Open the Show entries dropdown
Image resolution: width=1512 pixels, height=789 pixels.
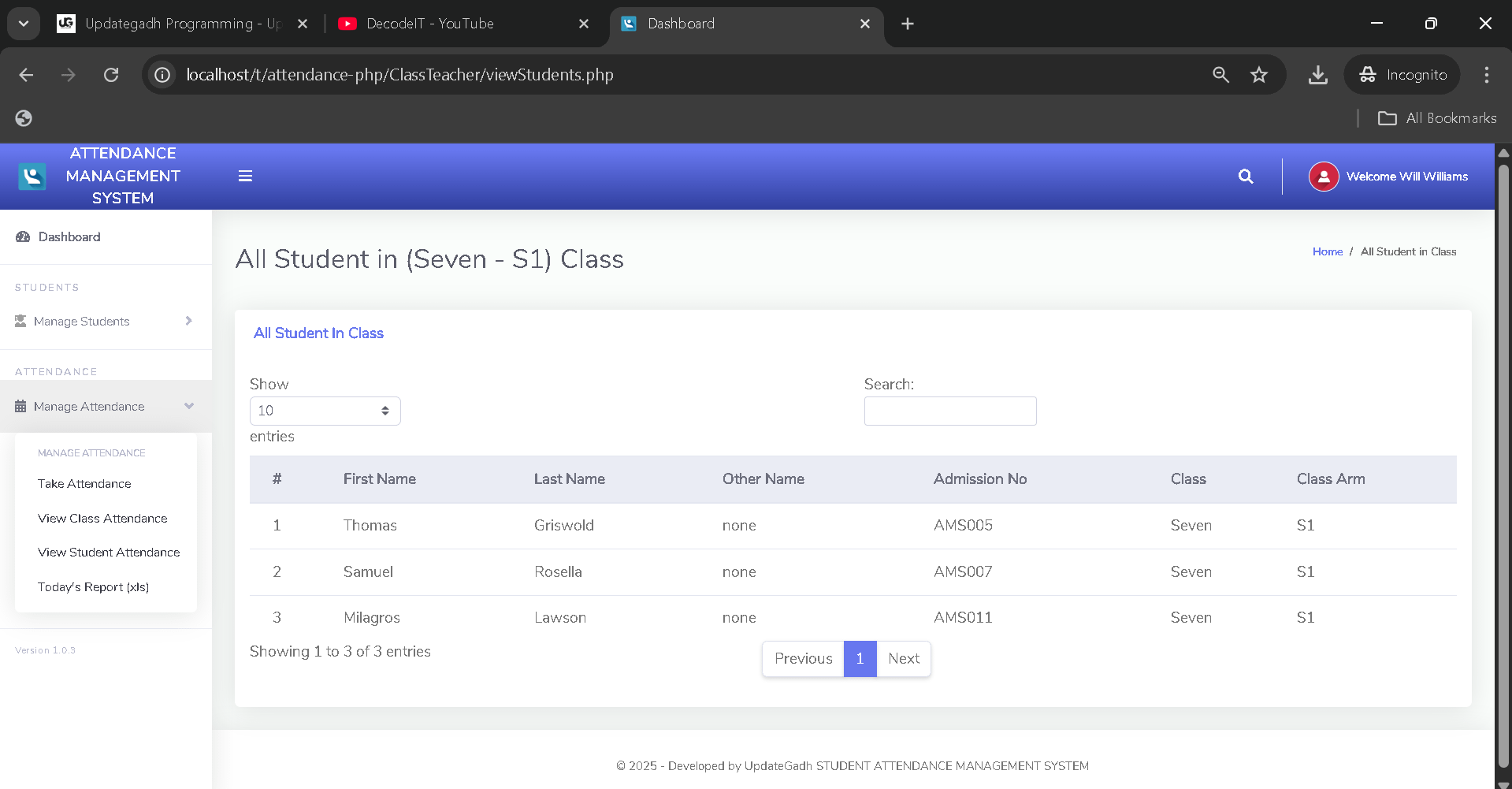pos(324,411)
